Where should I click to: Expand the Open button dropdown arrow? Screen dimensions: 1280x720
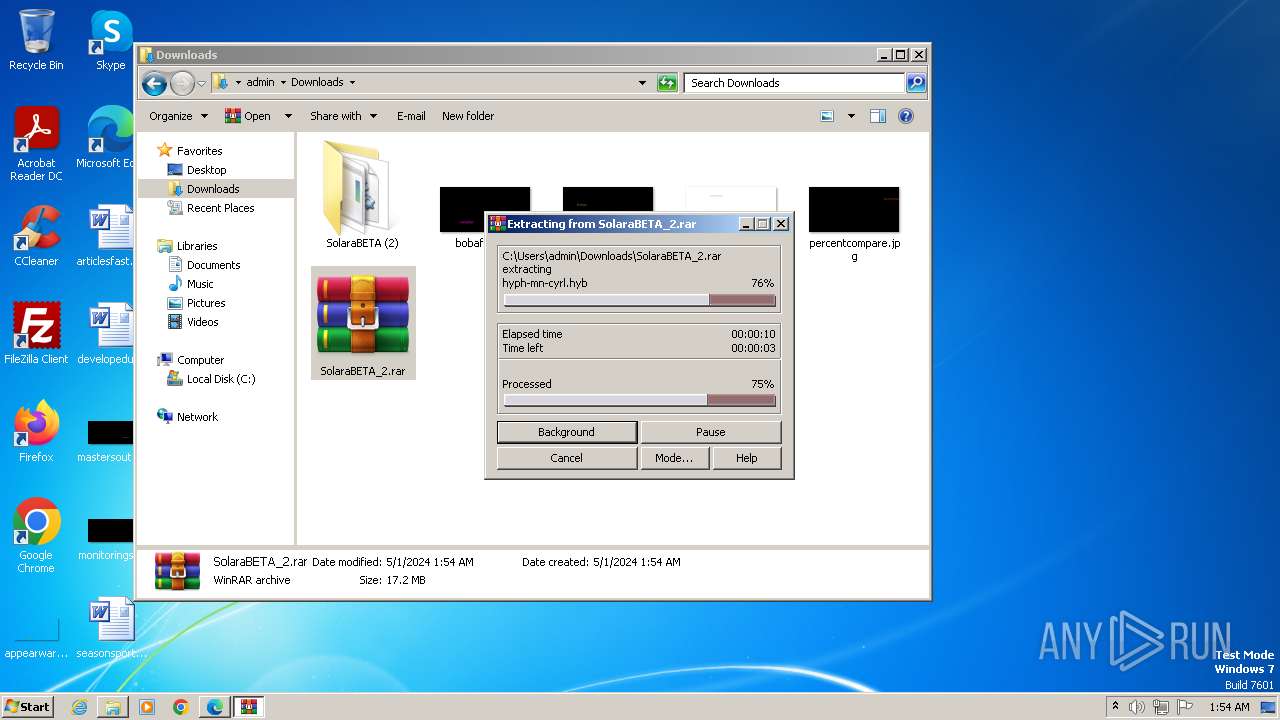288,116
